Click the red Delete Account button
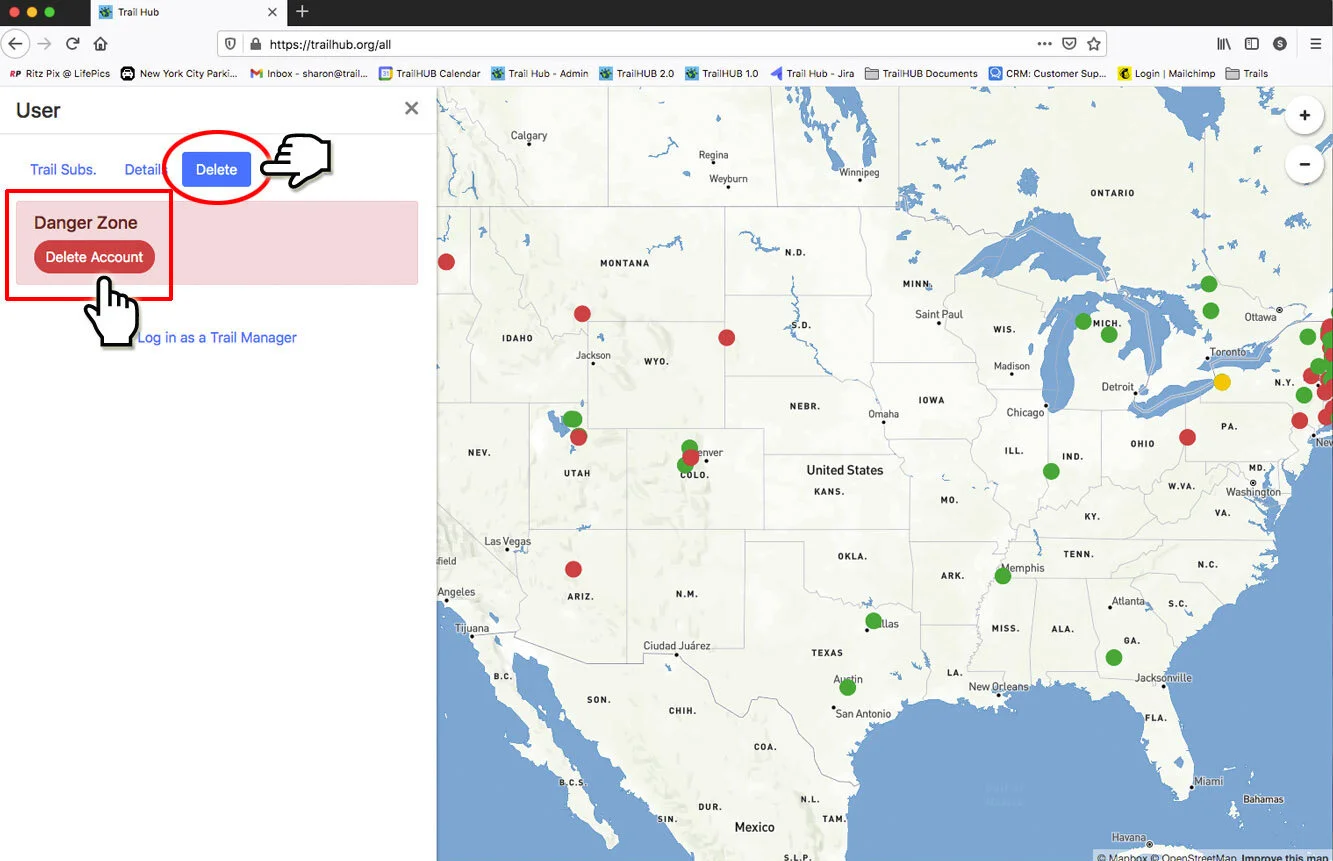 [x=95, y=257]
